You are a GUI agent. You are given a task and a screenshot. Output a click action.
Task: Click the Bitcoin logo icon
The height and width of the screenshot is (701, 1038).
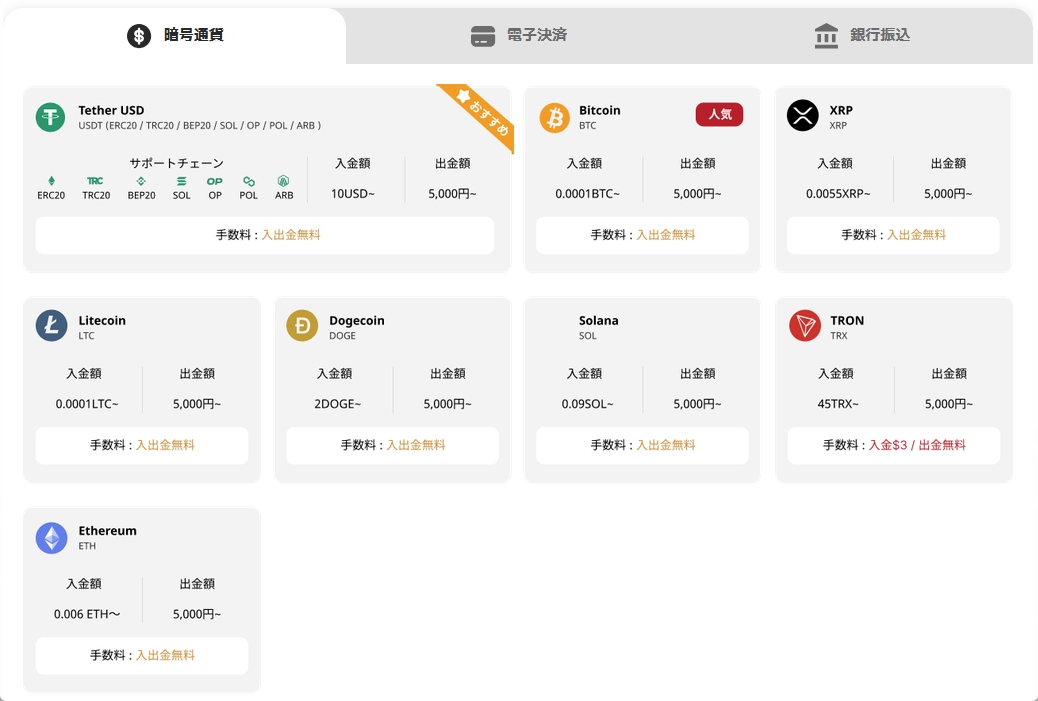click(x=555, y=117)
